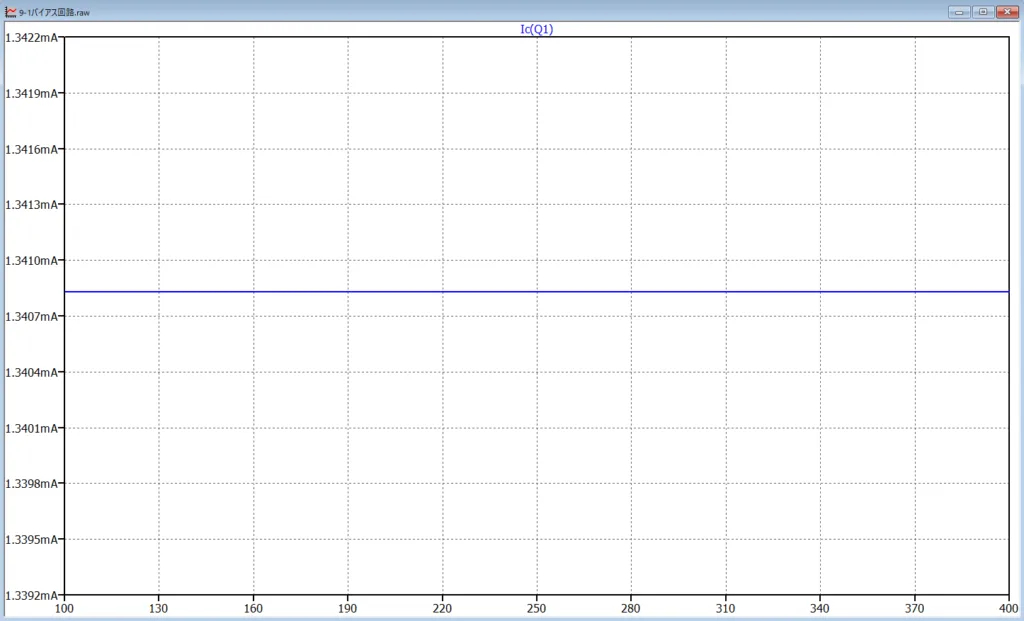The width and height of the screenshot is (1024, 621).
Task: Click the 1.3416mA vertical axis label
Action: pos(30,149)
